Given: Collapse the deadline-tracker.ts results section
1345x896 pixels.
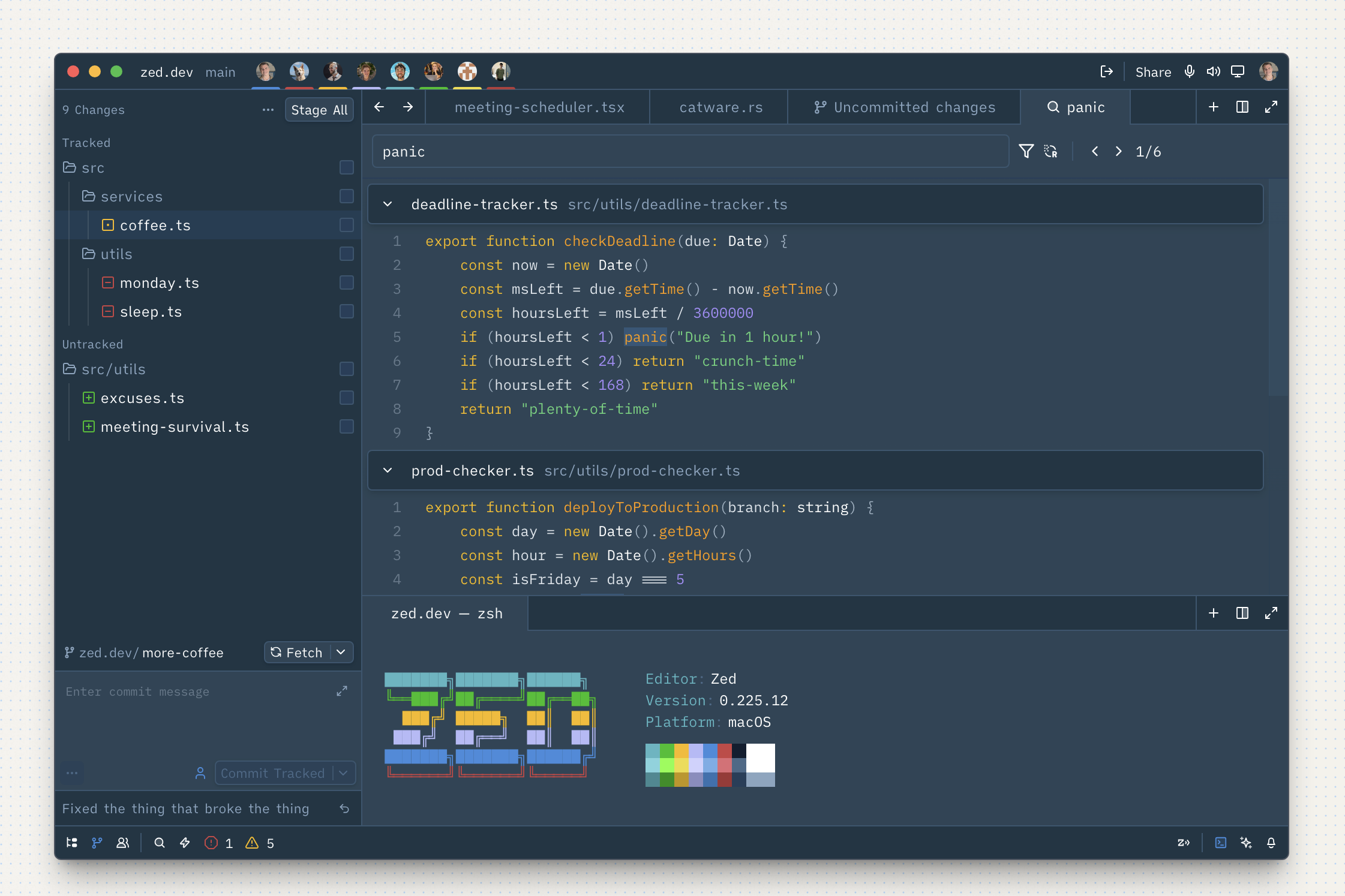Looking at the screenshot, I should (388, 205).
